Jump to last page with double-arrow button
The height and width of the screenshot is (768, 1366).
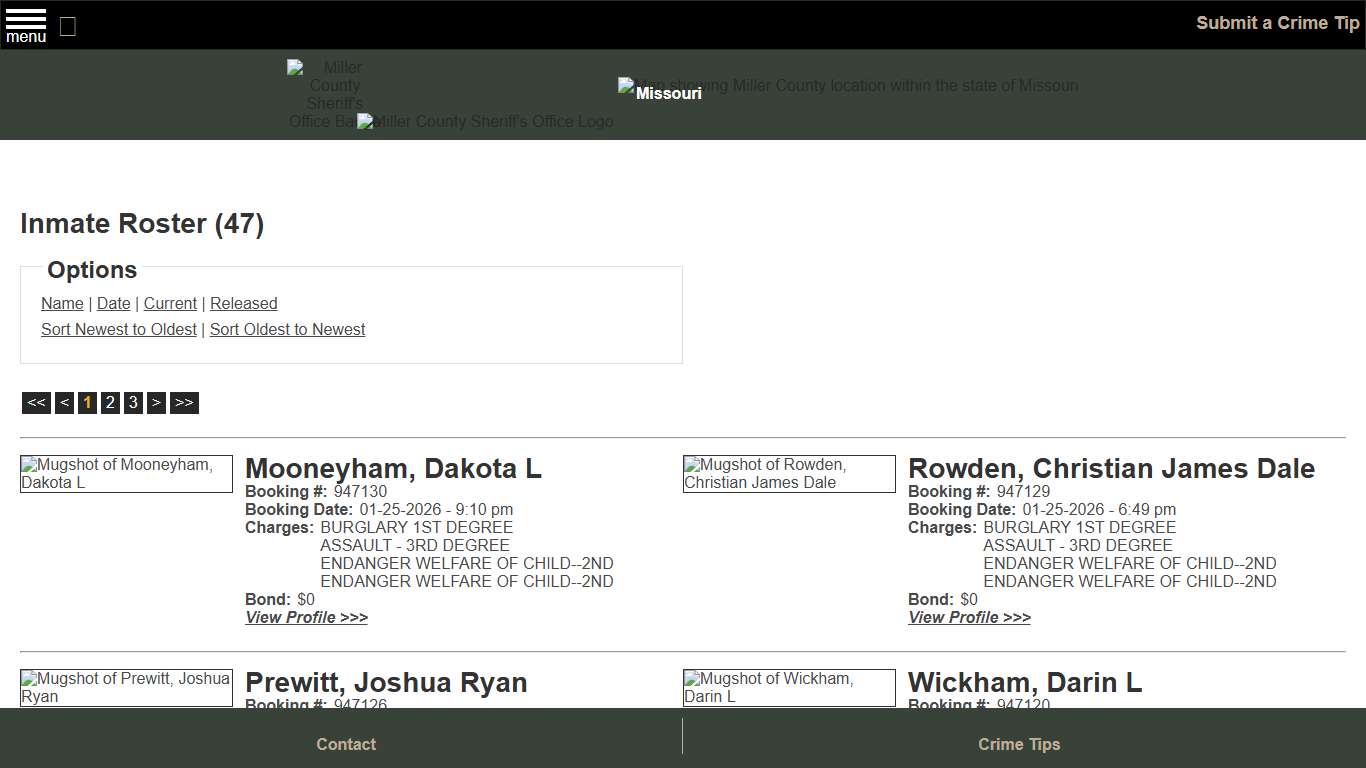point(184,402)
